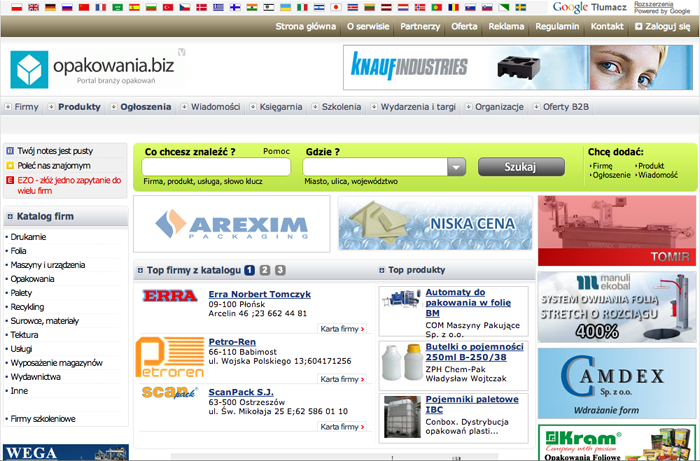The height and width of the screenshot is (461, 700).
Task: Choose the Portuguese flag icon
Action: tap(437, 7)
